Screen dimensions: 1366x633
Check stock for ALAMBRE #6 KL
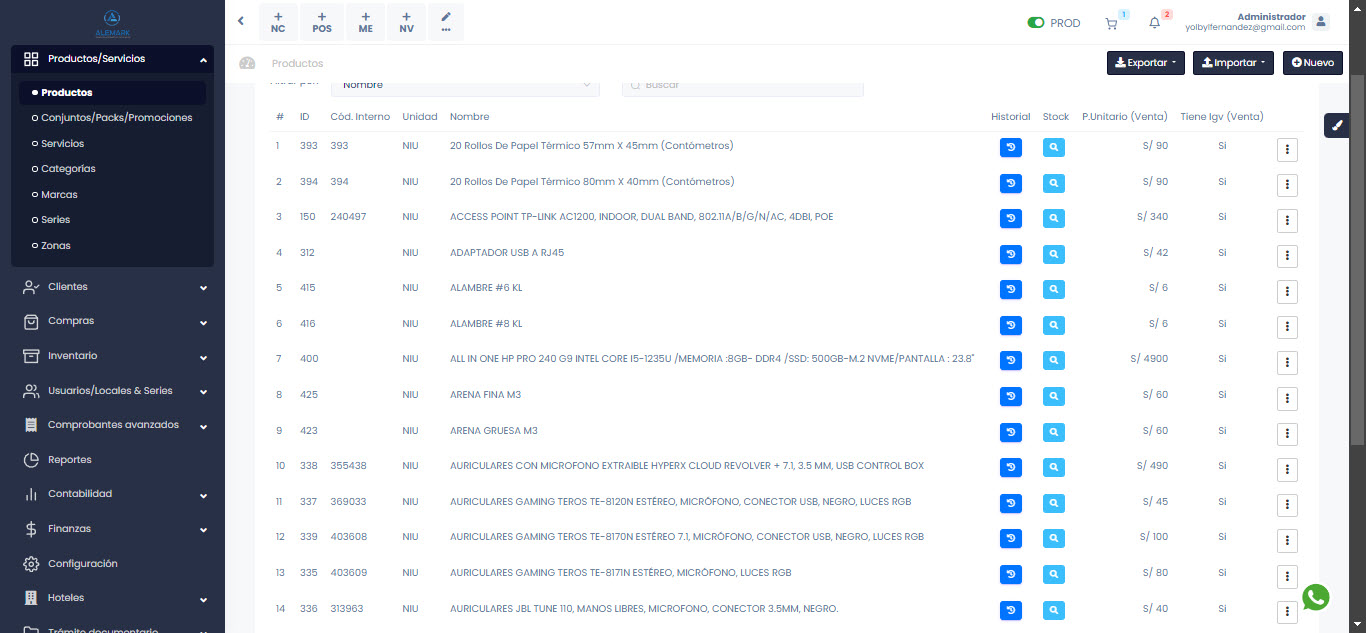pos(1054,290)
